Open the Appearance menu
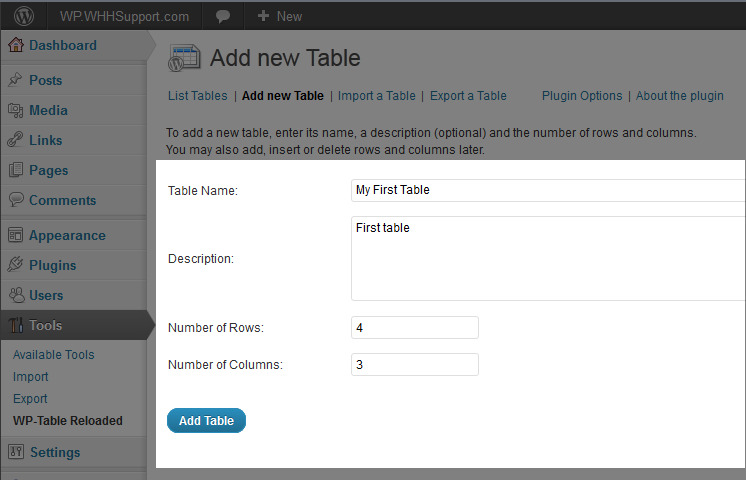Viewport: 746px width, 480px height. (x=67, y=236)
